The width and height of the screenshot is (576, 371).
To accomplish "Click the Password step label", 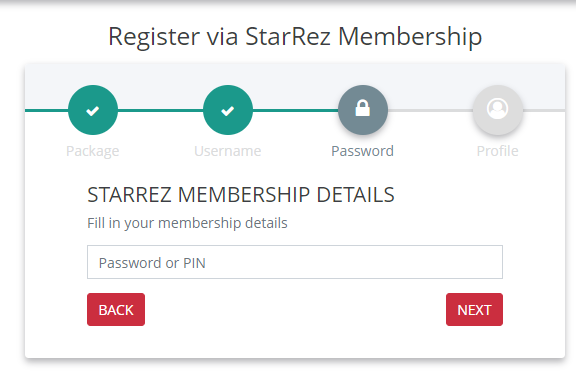I will tap(363, 151).
